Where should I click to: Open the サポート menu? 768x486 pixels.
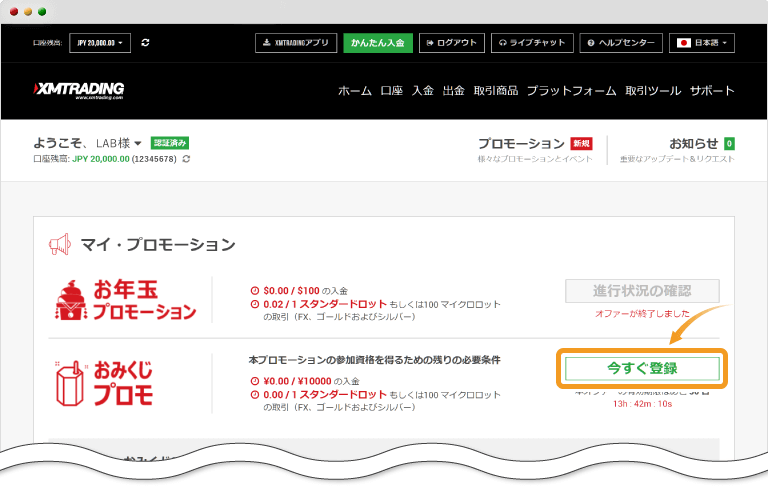tap(712, 91)
